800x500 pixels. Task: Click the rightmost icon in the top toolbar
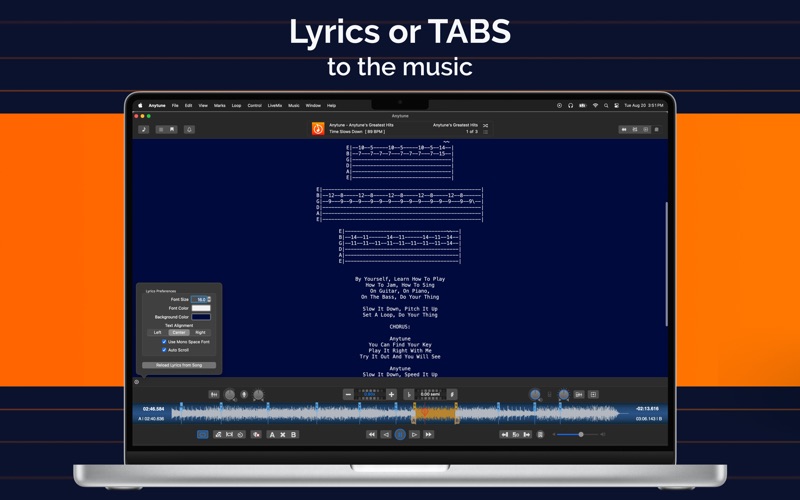pyautogui.click(x=657, y=130)
